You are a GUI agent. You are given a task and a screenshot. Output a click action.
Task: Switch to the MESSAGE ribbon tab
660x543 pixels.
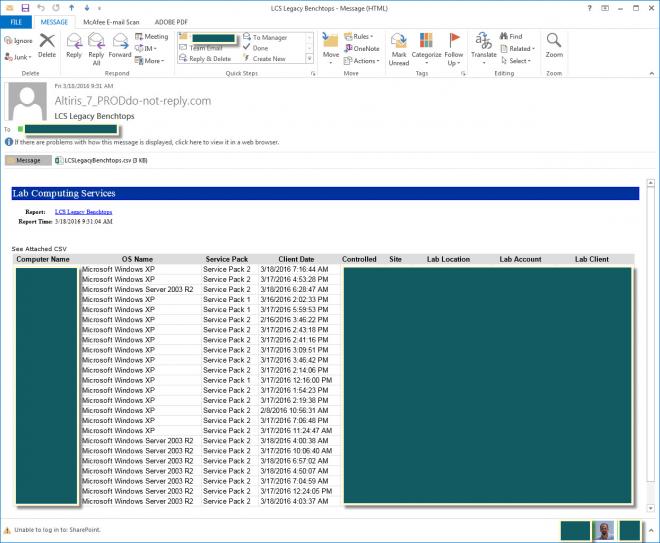[54, 22]
